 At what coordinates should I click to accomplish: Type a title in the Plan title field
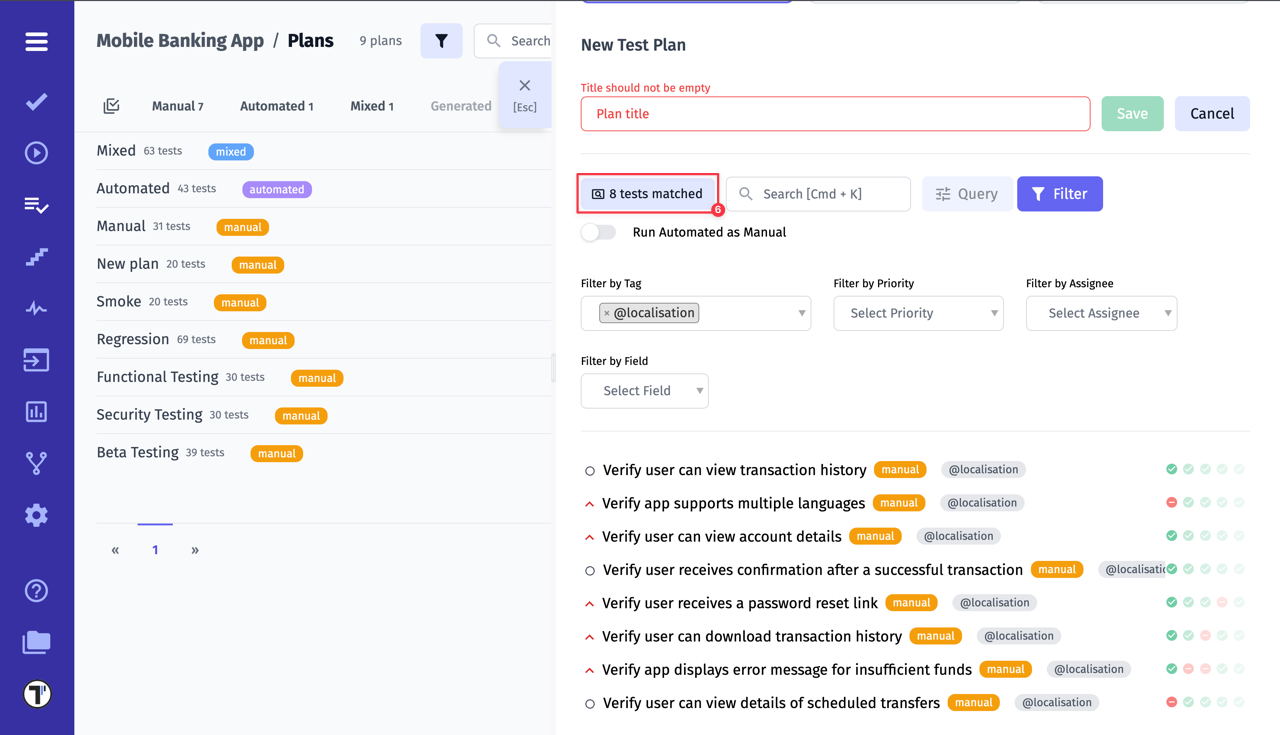835,113
